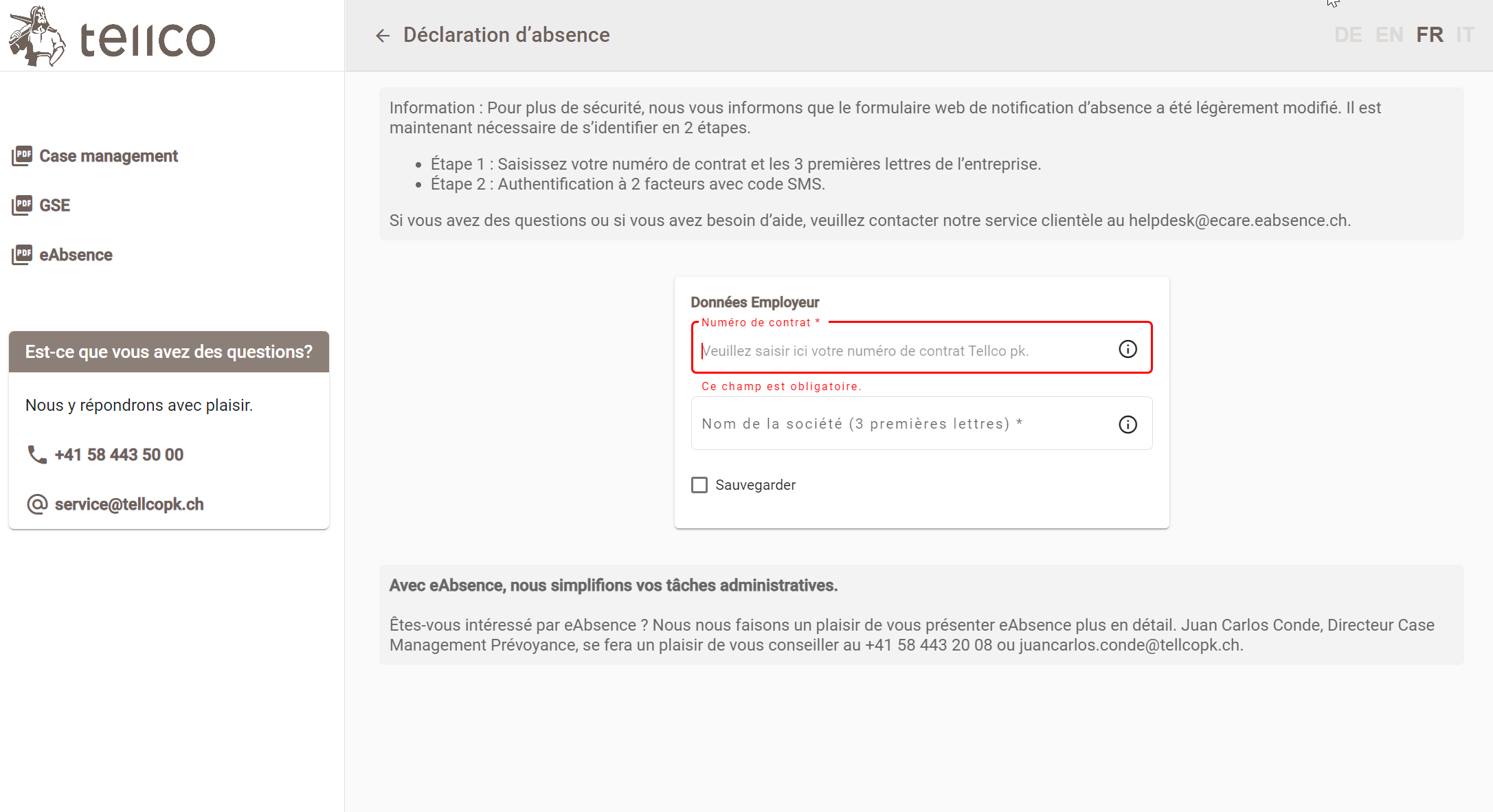Call the +41 58 443 50 00 number link
Image resolution: width=1493 pixels, height=812 pixels.
[119, 455]
